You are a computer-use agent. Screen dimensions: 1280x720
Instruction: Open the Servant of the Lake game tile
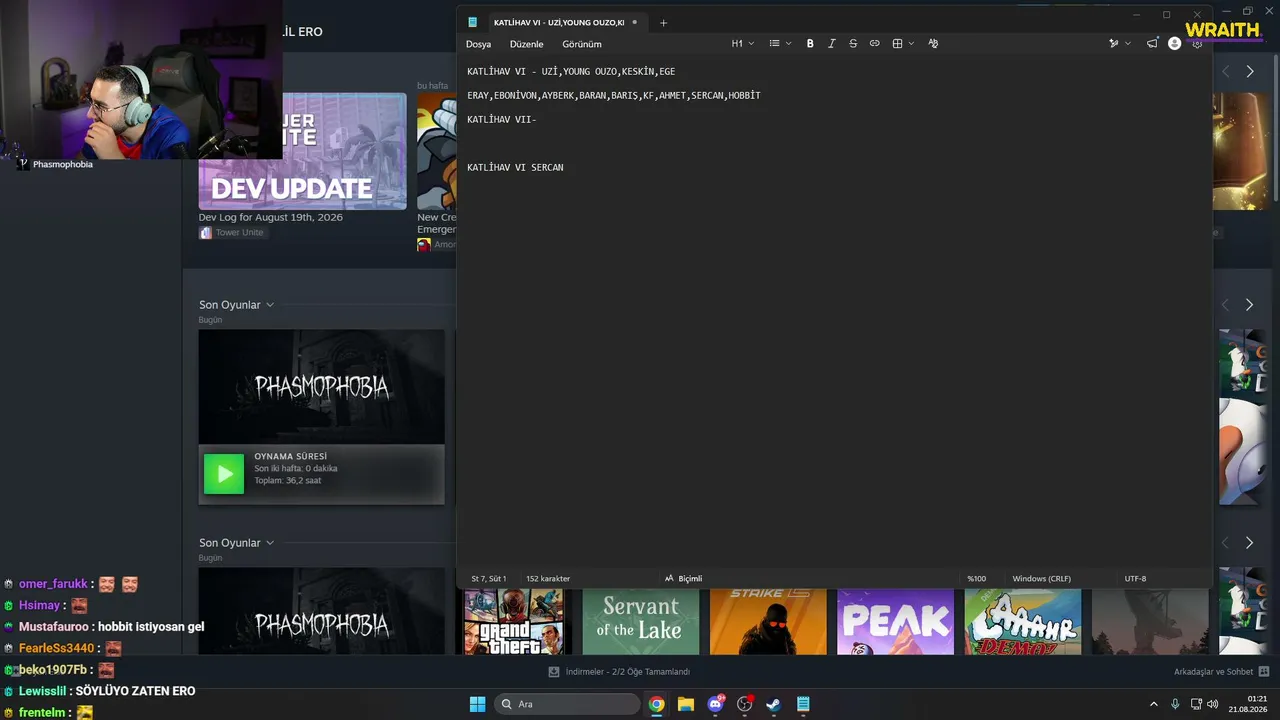pyautogui.click(x=641, y=622)
